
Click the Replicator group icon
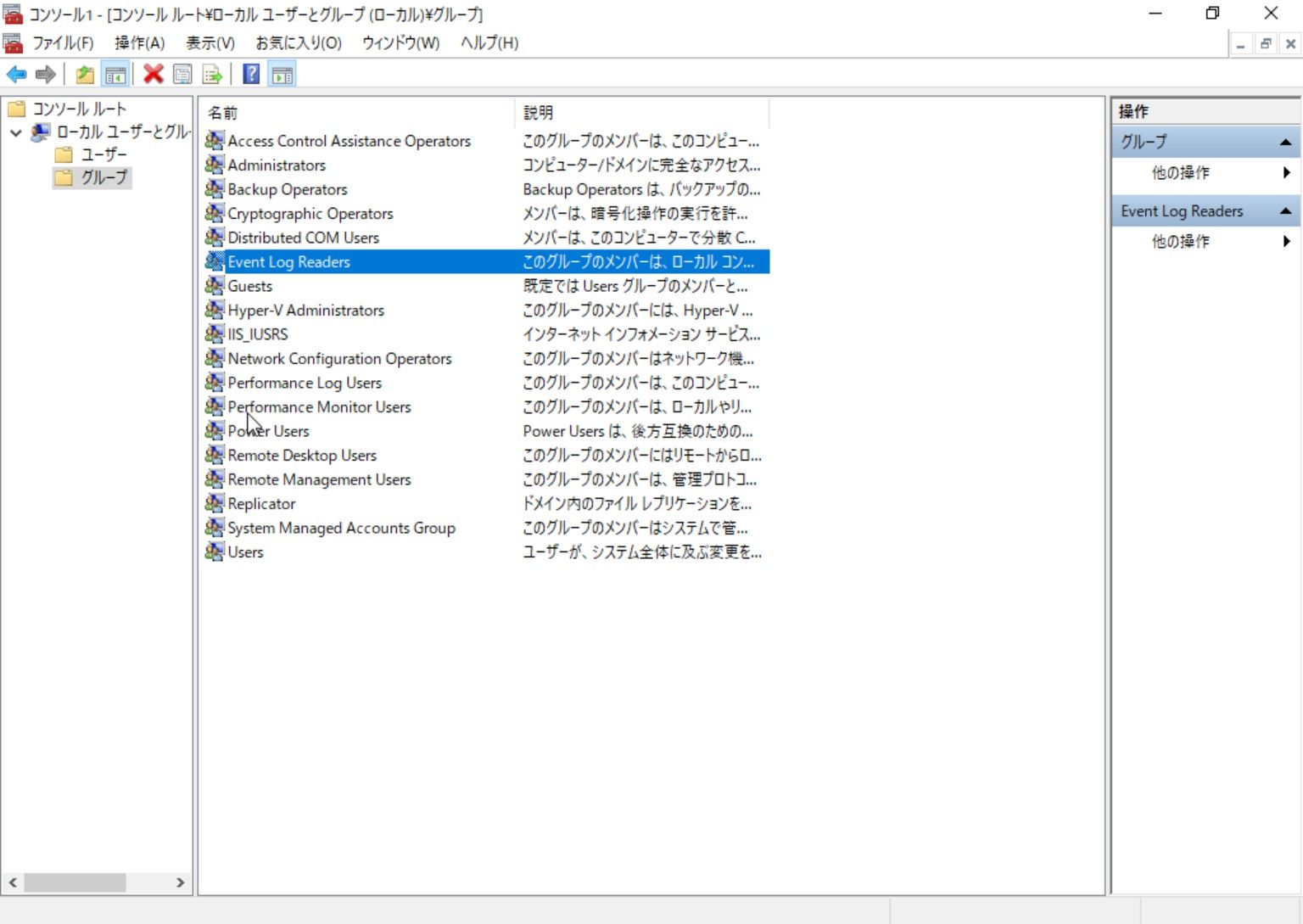click(215, 503)
